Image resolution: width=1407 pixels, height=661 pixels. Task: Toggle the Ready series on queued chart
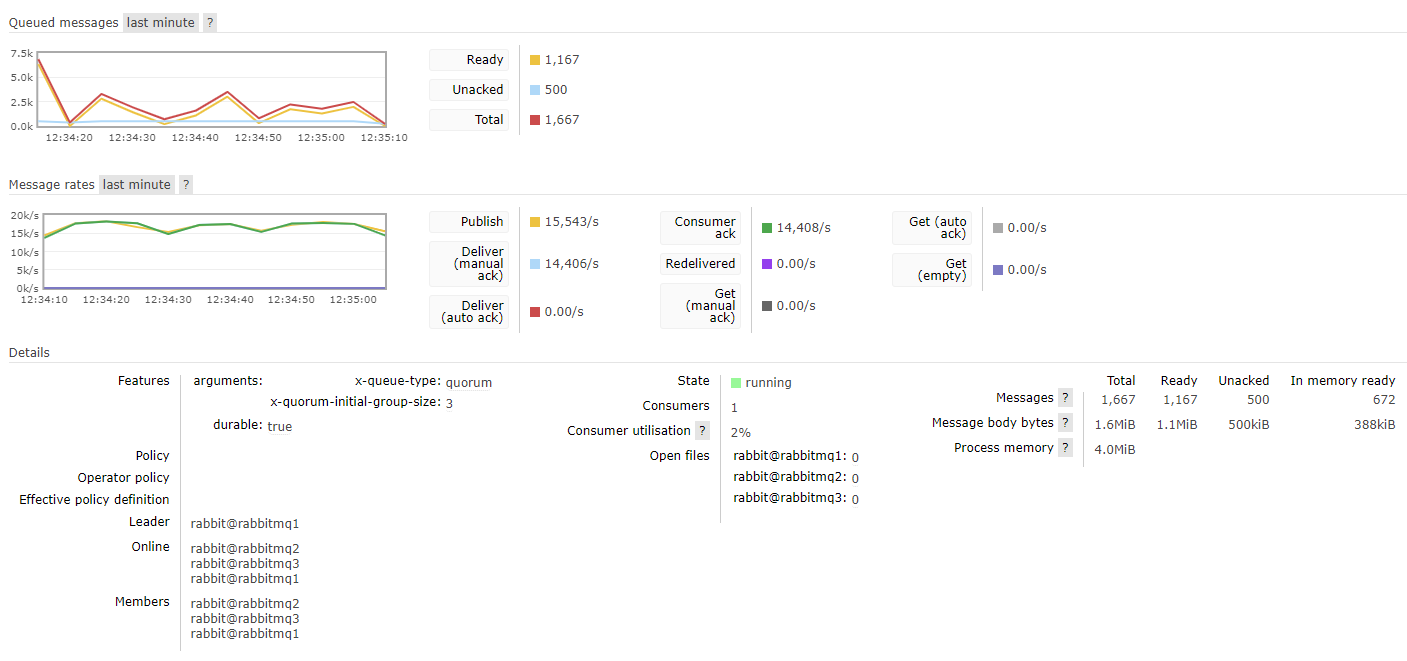click(469, 59)
